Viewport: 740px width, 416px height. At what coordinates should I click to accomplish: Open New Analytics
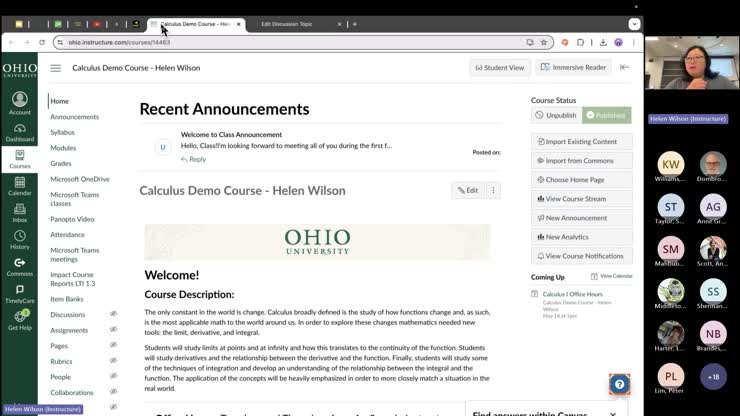click(x=581, y=237)
